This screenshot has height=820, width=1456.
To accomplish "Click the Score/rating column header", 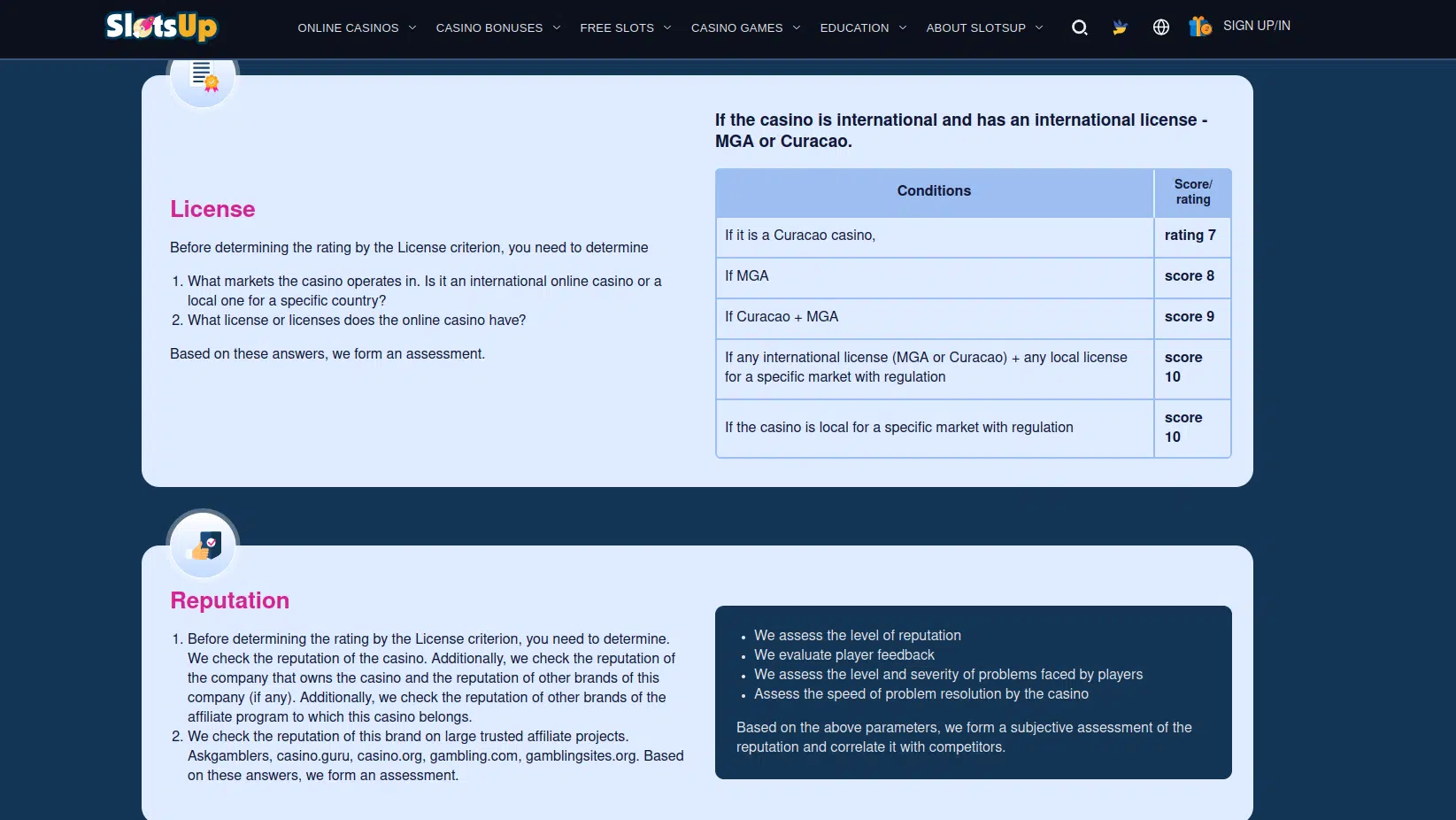I will pos(1192,191).
